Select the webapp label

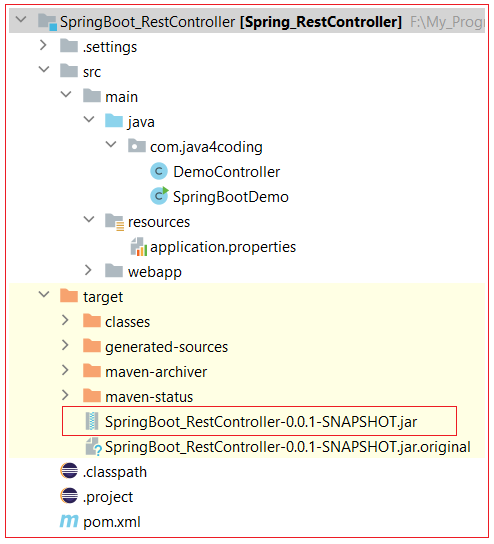click(155, 272)
